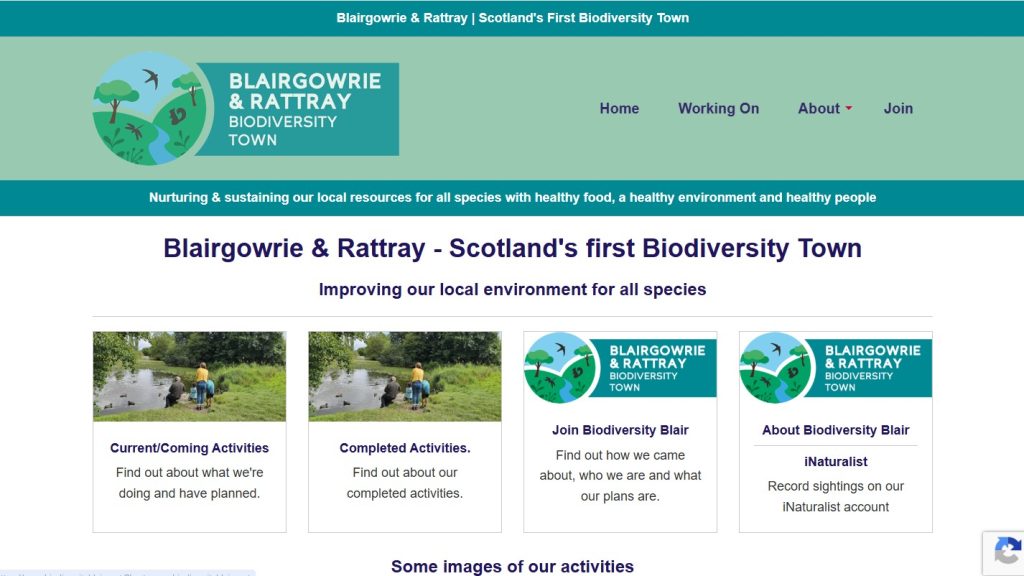
Task: Open the Home menu item
Action: [x=619, y=108]
